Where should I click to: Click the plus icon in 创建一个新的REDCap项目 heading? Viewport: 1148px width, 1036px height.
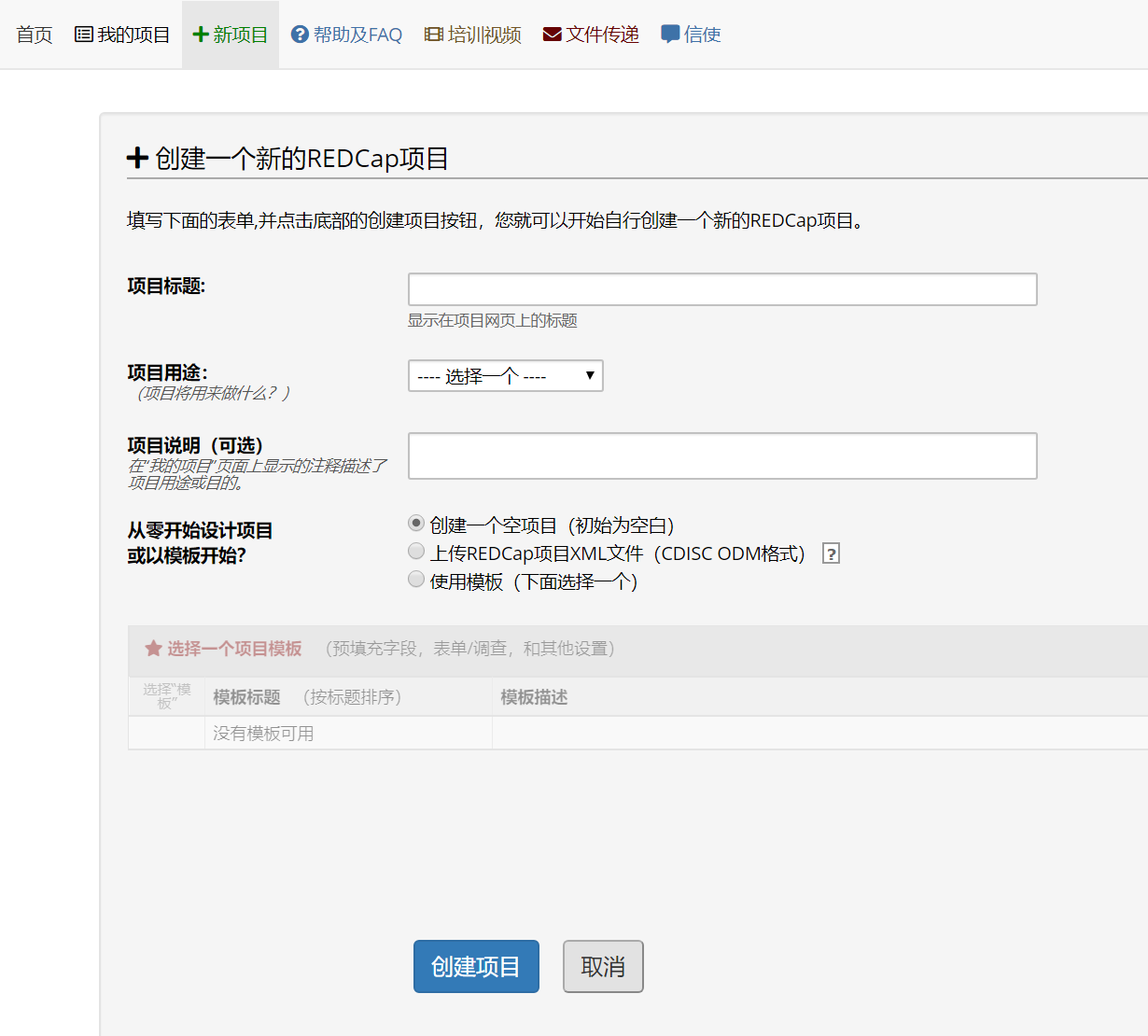click(137, 158)
